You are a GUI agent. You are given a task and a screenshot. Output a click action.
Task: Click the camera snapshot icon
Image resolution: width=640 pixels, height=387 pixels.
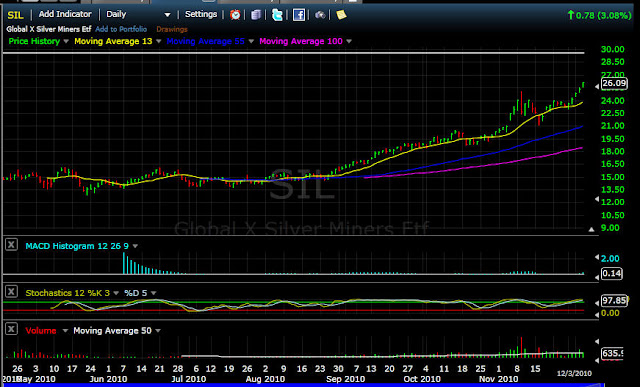pos(320,15)
